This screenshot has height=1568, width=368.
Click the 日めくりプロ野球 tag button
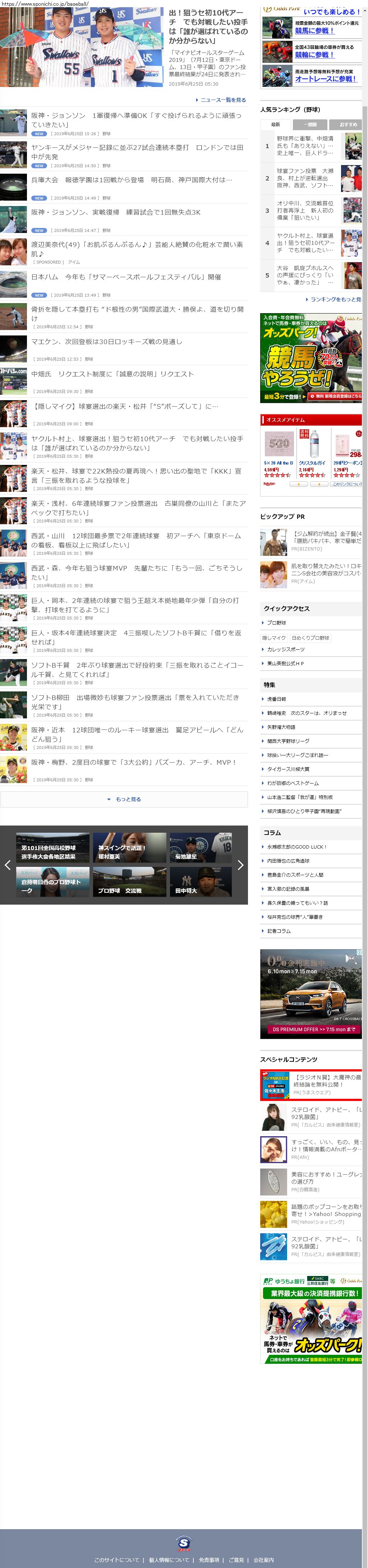[310, 639]
